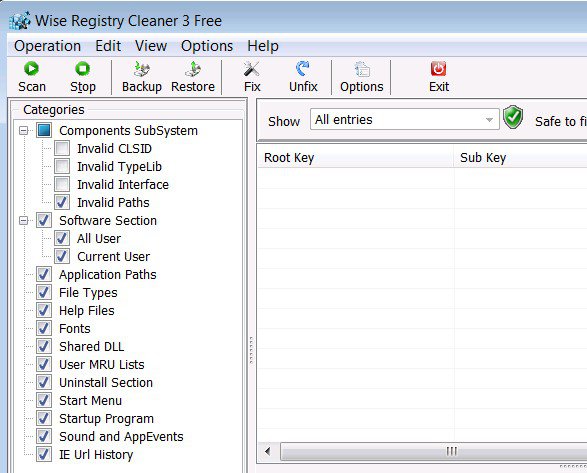Uncheck the File Types checkbox
Screen dimensions: 587x473
click(44, 292)
